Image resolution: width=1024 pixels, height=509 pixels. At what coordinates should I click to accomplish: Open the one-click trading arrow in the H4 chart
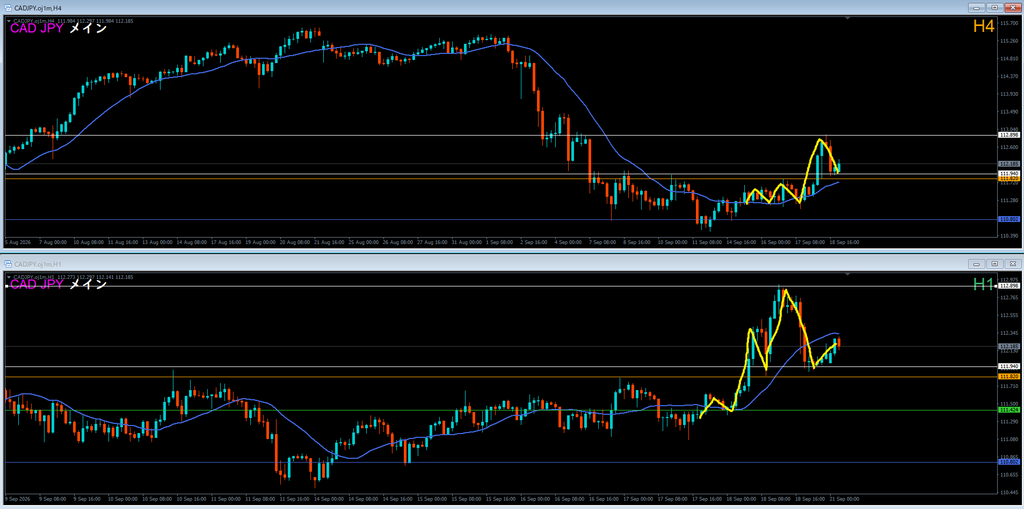tap(9, 20)
